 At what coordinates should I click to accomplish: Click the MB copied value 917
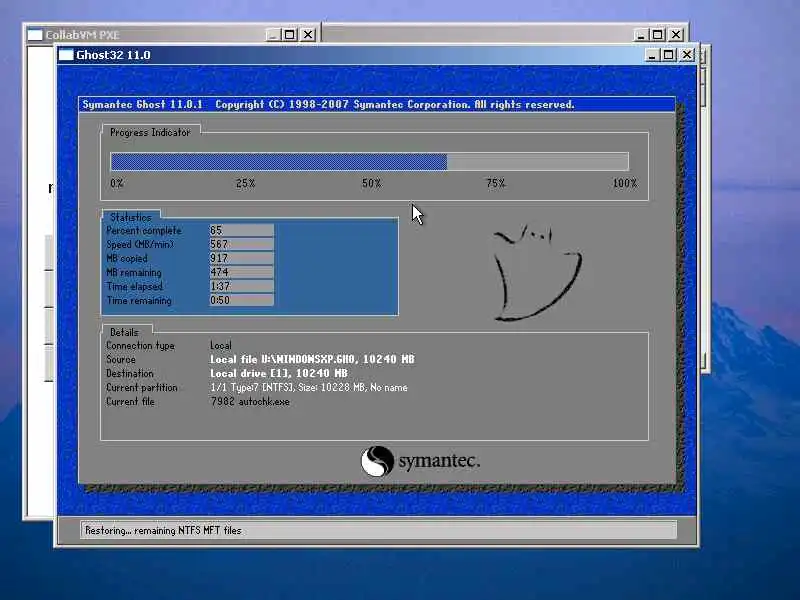241,258
